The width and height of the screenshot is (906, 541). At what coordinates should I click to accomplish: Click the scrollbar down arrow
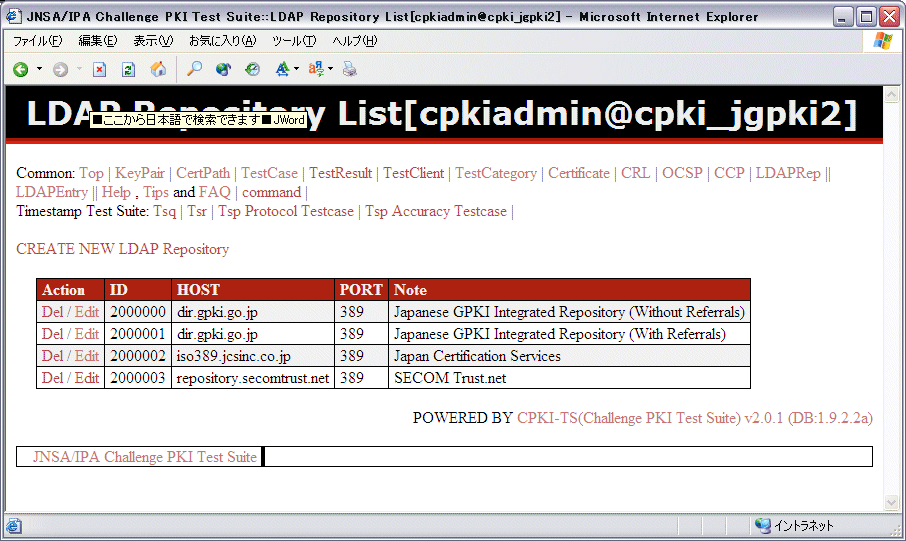pyautogui.click(x=892, y=503)
